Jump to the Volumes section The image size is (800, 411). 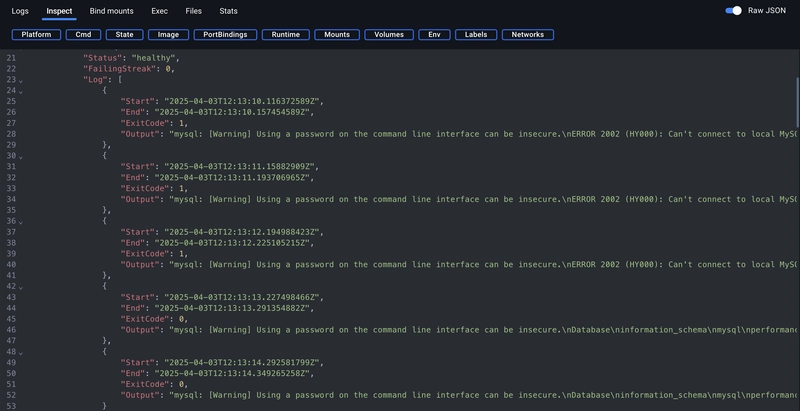389,35
